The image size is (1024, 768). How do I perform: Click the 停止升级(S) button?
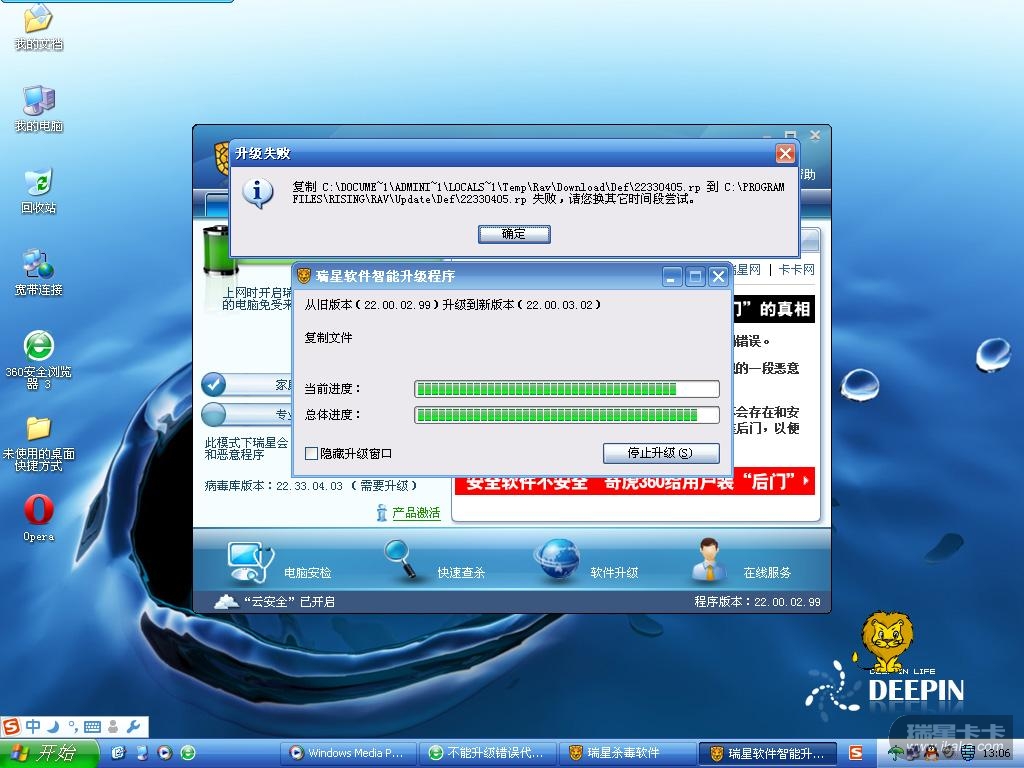[660, 453]
